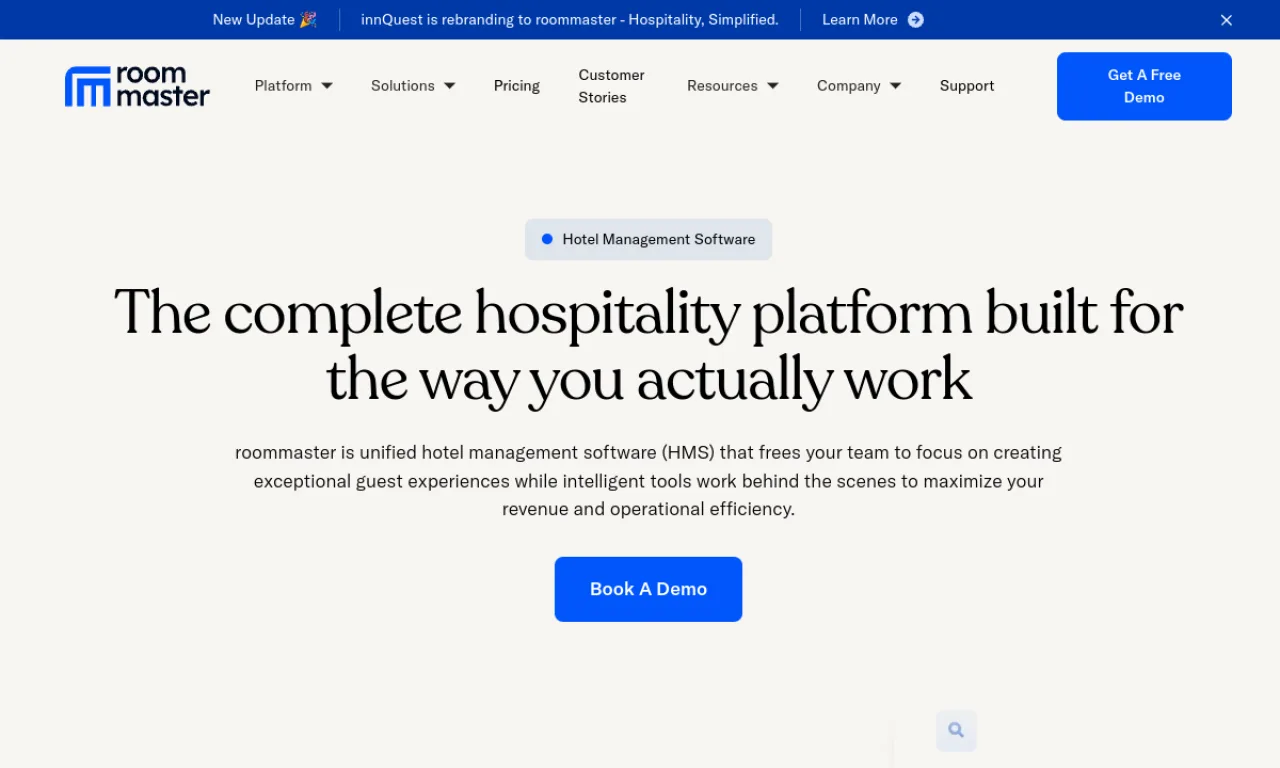Screen dimensions: 1280x768
Task: Expand the Company dropdown menu
Action: (859, 86)
